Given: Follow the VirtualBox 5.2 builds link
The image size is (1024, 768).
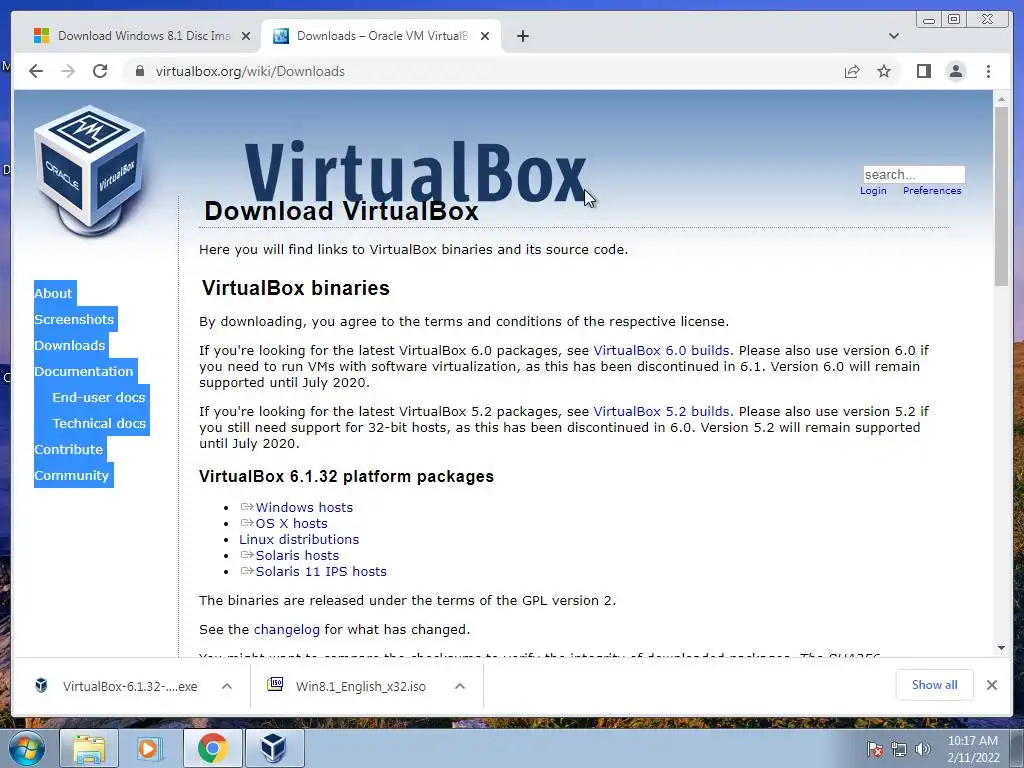Looking at the screenshot, I should tap(661, 411).
